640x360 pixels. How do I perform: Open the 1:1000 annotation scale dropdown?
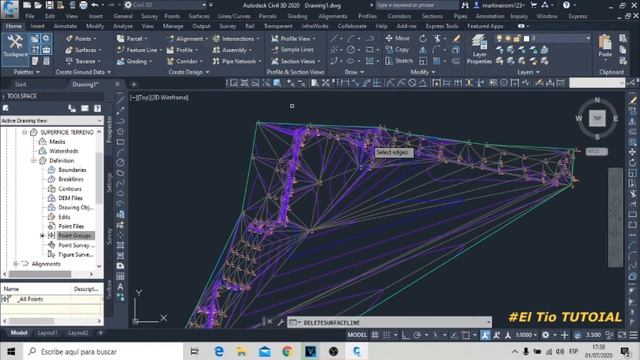(526, 335)
